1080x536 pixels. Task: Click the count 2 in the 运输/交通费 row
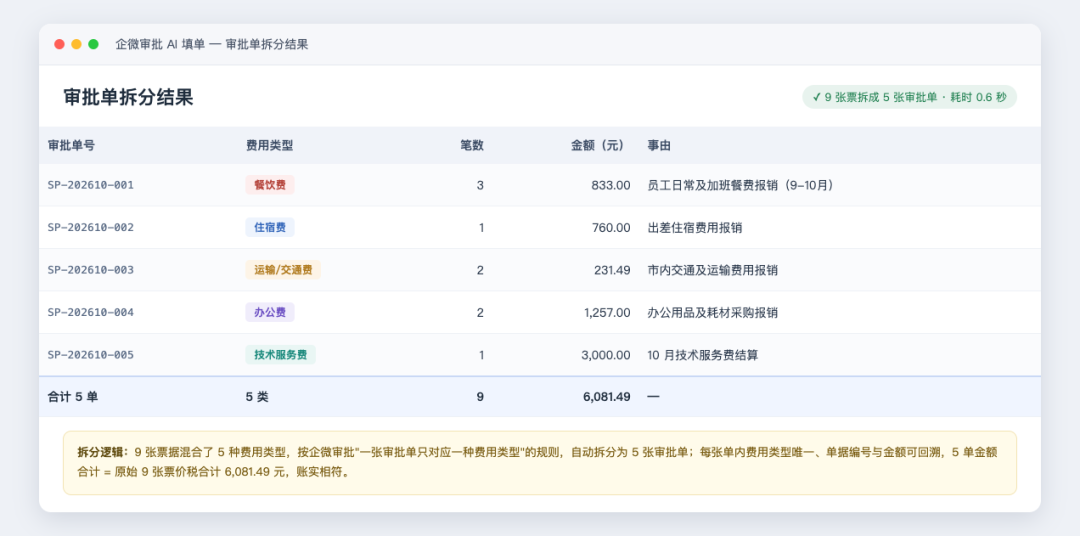(x=480, y=270)
